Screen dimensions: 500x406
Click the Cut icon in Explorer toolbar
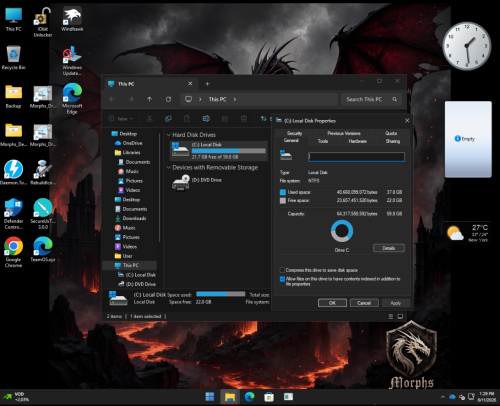[150, 119]
